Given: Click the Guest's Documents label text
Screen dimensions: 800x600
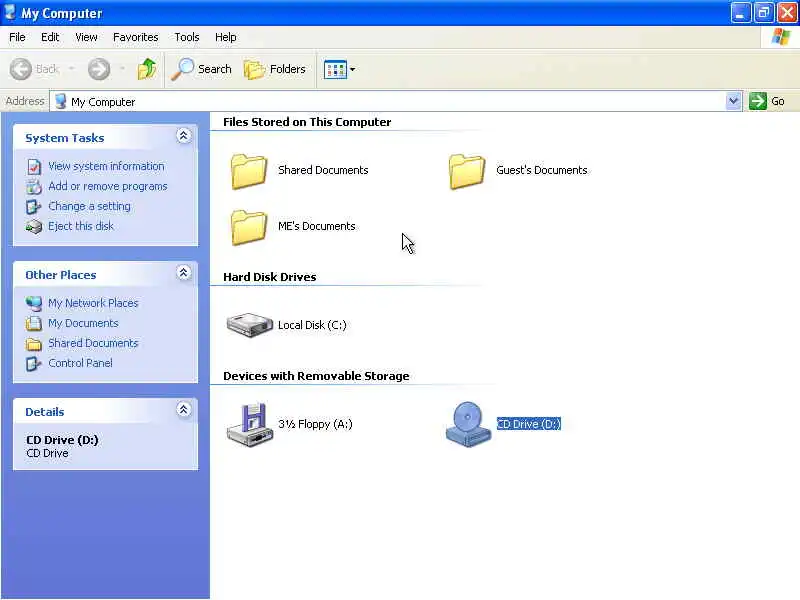Looking at the screenshot, I should (x=542, y=170).
